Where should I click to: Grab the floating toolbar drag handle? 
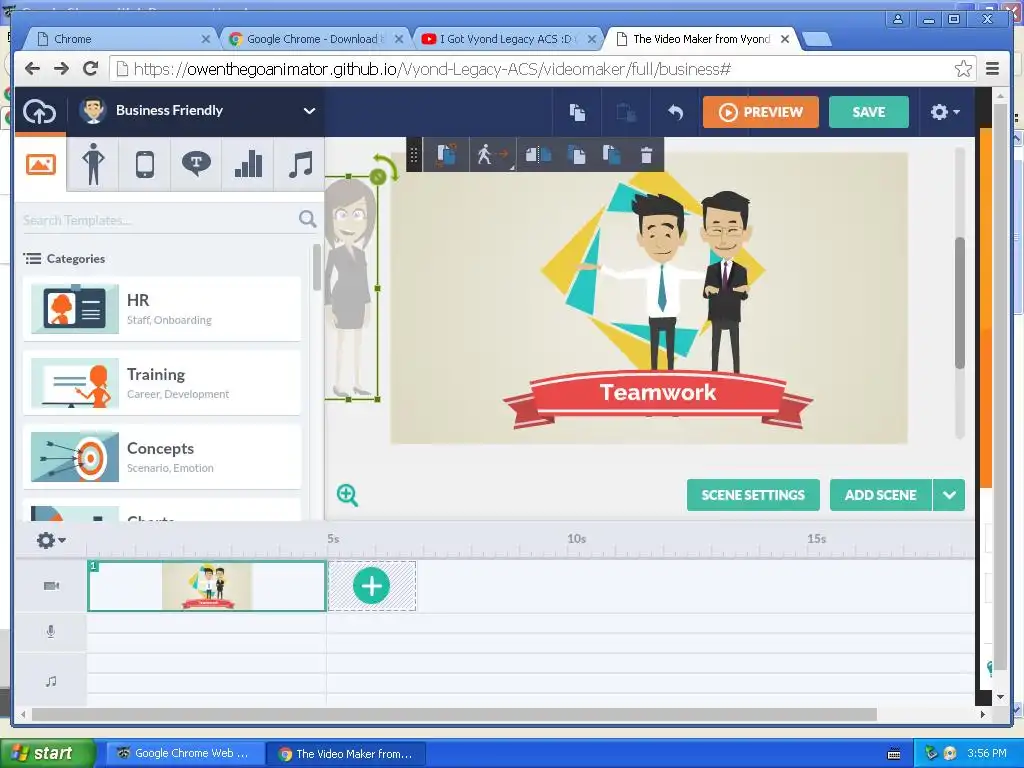413,155
